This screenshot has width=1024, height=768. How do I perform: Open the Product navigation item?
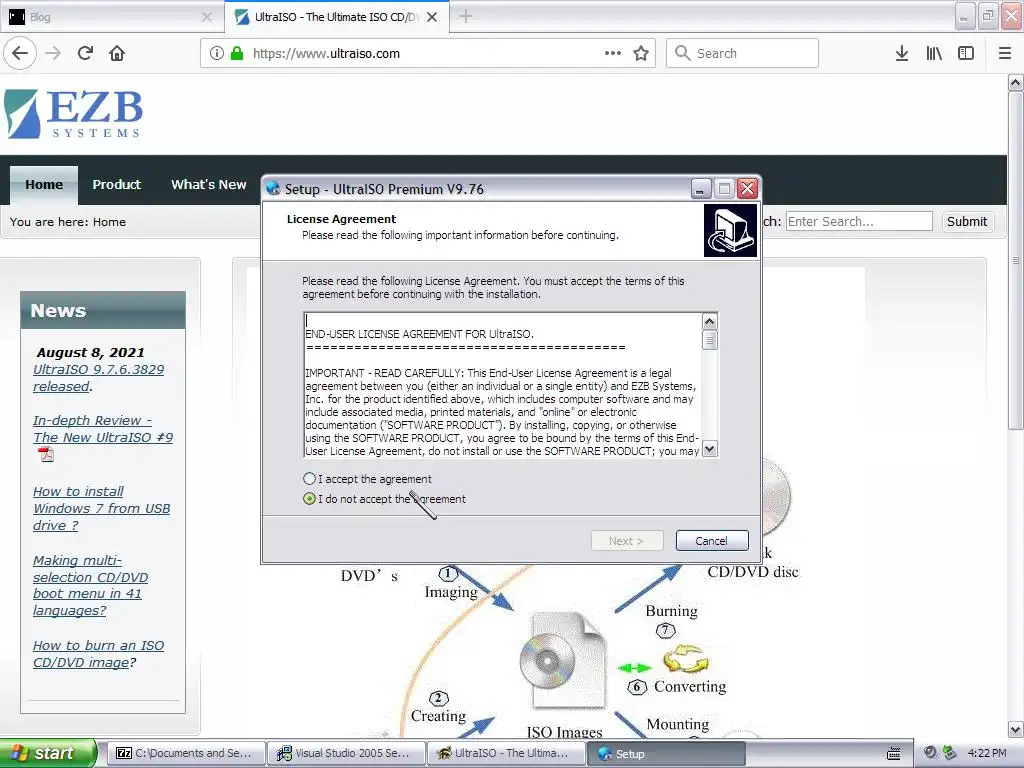(x=116, y=185)
